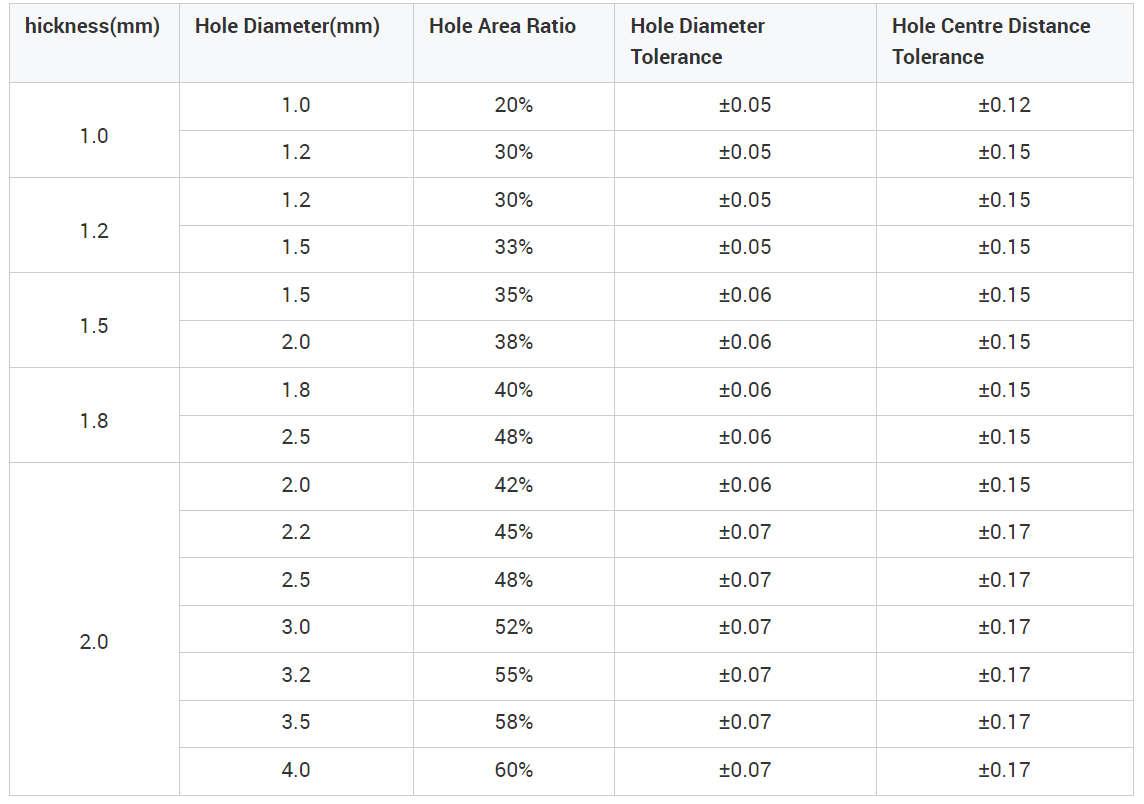The width and height of the screenshot is (1144, 804).
Task: Click the Hole Diameter(mm) column header
Action: (296, 42)
